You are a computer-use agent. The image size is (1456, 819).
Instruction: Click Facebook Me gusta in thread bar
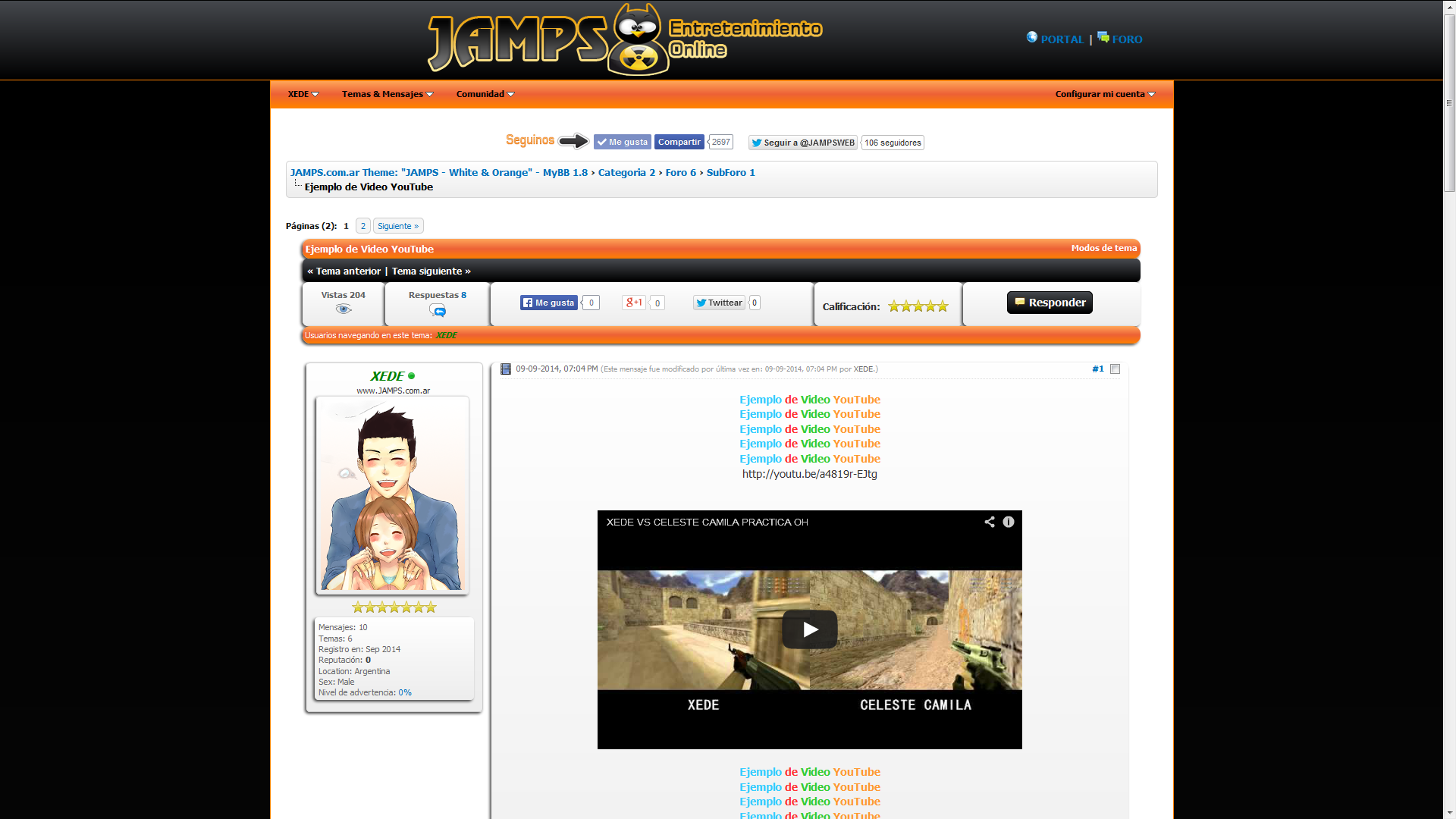(549, 303)
